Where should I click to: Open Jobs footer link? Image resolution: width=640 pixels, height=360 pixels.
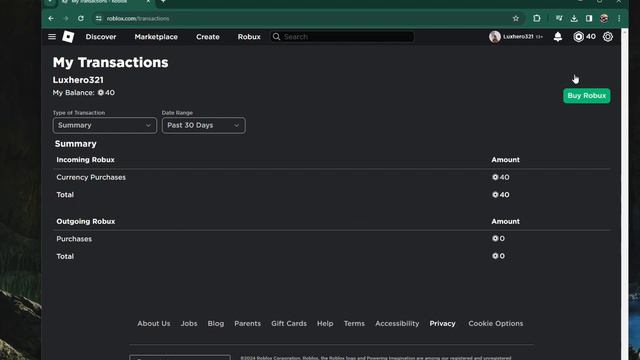tap(189, 323)
